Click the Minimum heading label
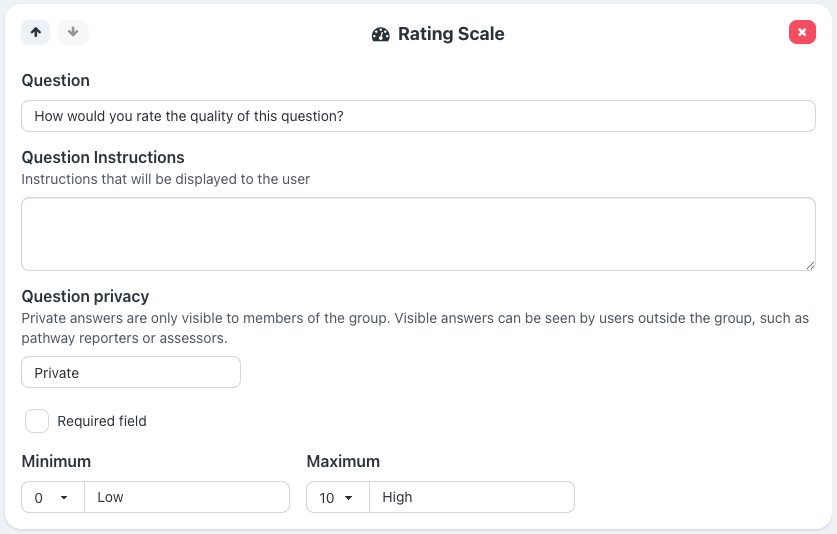 56,461
